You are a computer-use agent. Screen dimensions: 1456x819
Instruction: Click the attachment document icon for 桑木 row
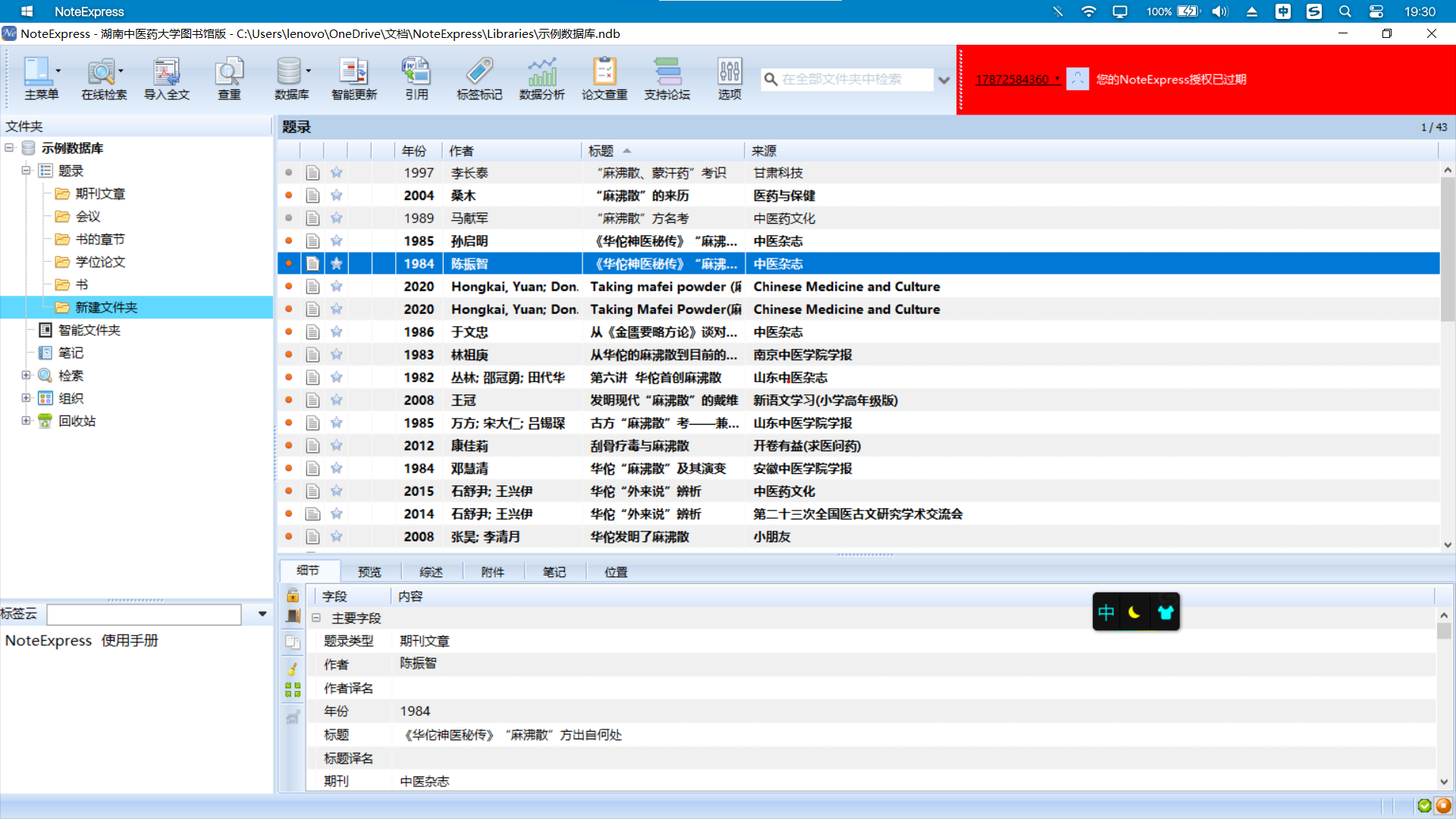pos(312,196)
